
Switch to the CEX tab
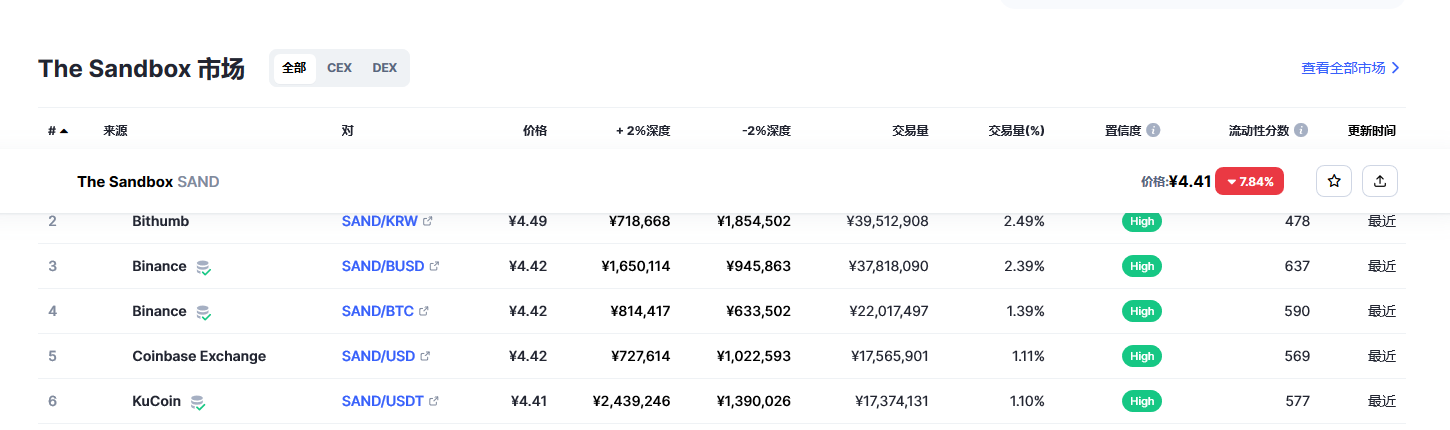339,68
